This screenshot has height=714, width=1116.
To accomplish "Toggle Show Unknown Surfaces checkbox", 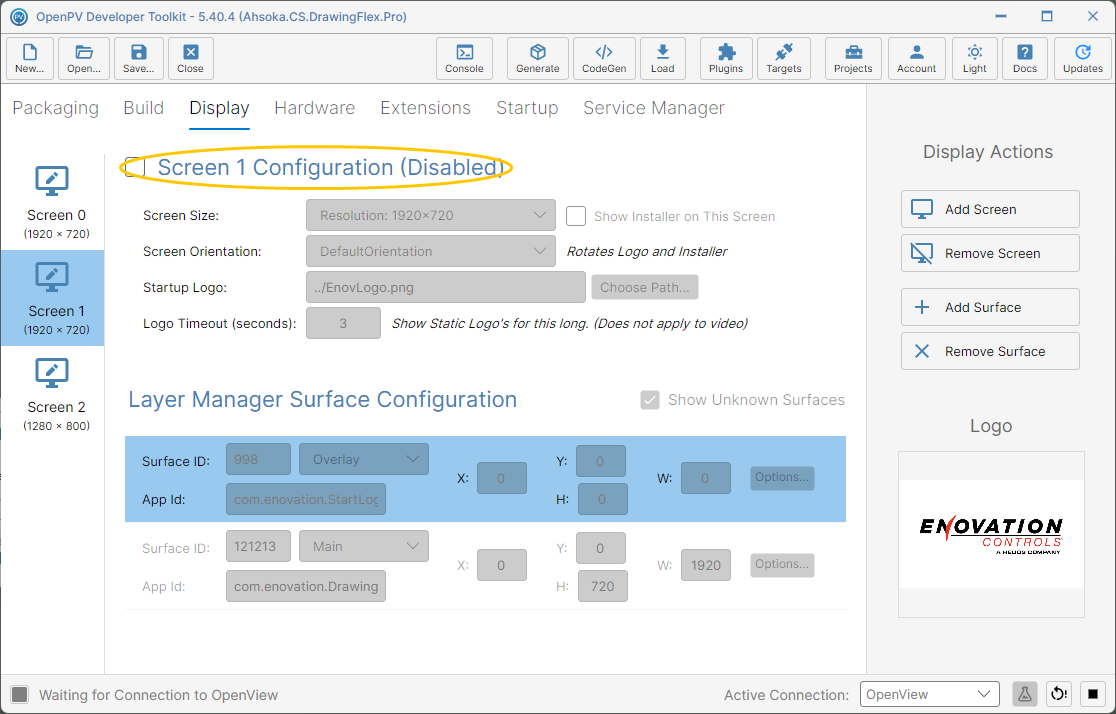I will coord(650,400).
